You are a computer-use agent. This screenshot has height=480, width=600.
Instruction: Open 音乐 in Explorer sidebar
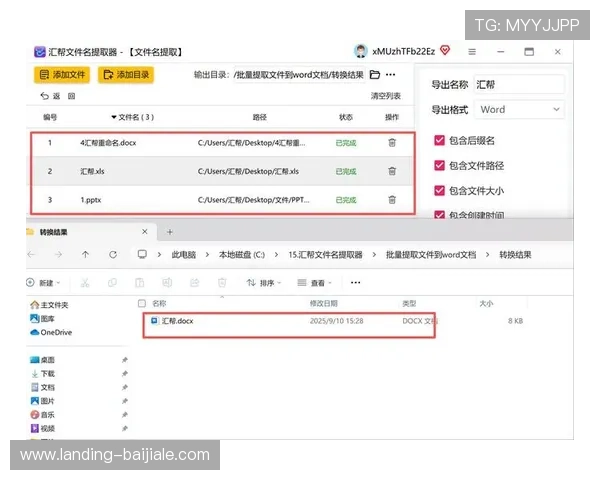(42, 415)
